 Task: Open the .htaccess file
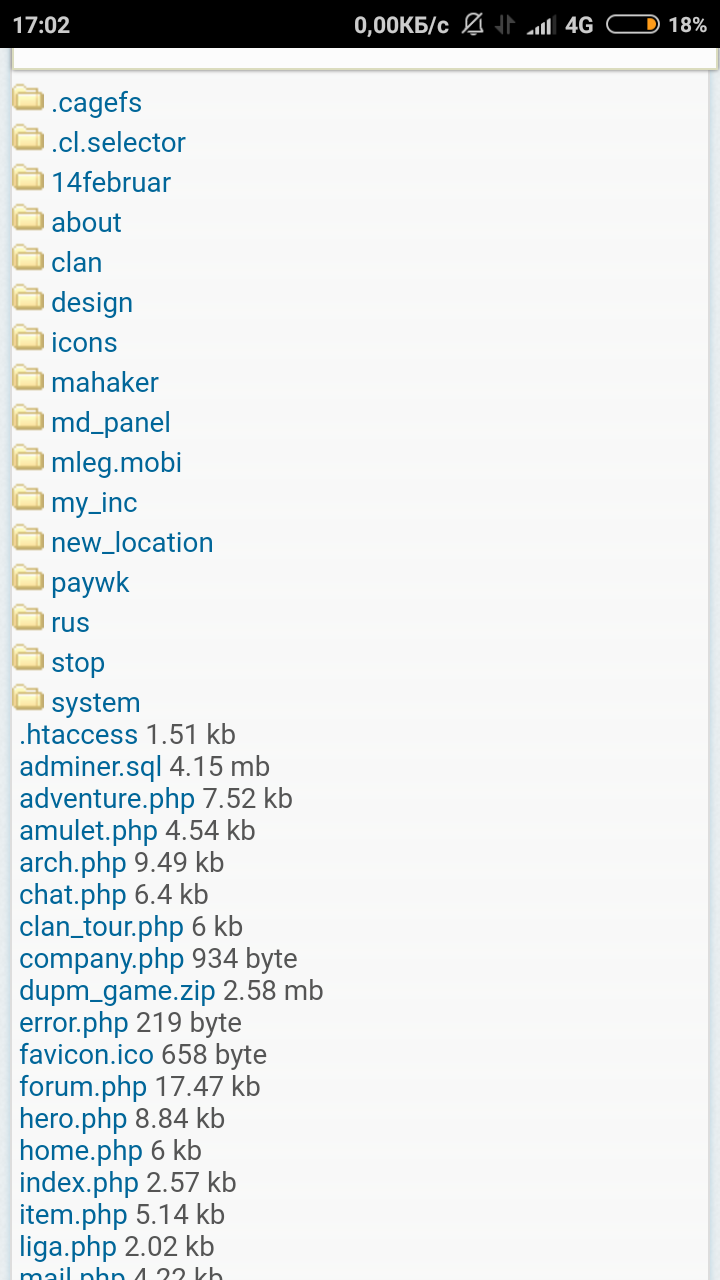click(x=78, y=735)
